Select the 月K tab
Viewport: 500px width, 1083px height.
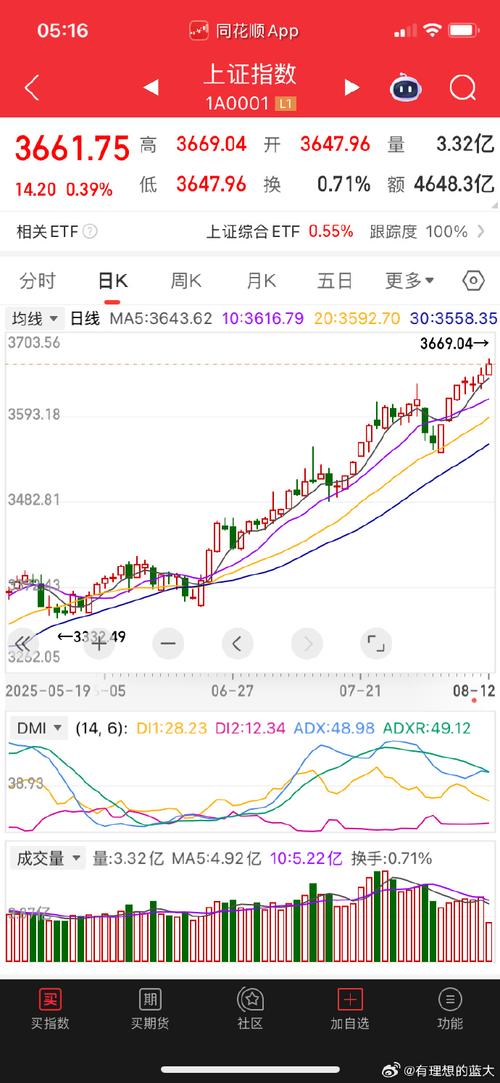pyautogui.click(x=260, y=281)
